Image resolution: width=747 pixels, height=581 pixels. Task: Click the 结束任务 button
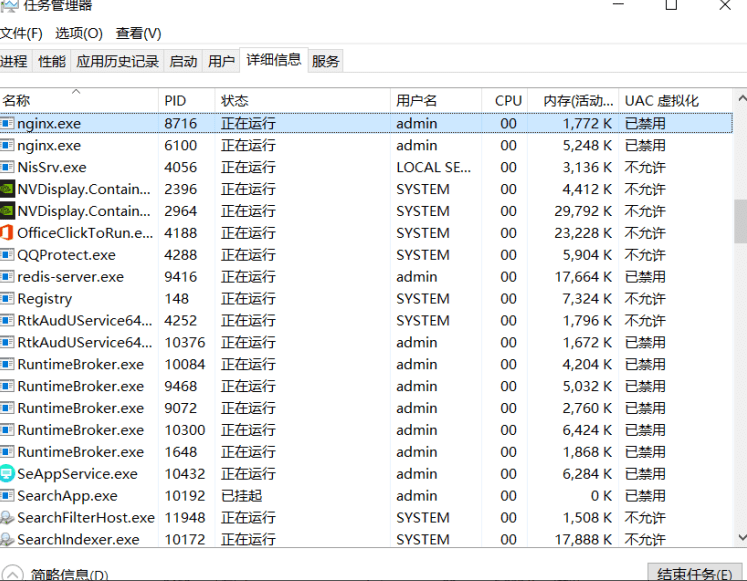pos(694,574)
